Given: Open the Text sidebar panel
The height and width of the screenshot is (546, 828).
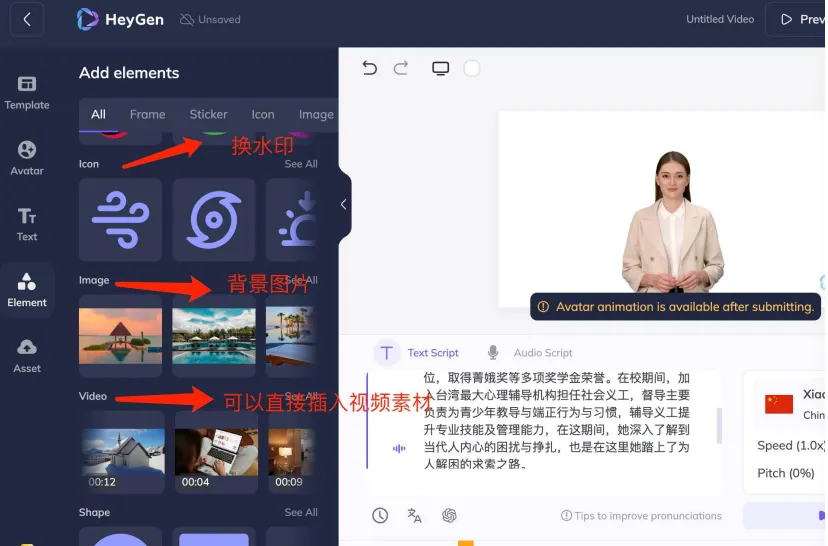Looking at the screenshot, I should pyautogui.click(x=27, y=224).
